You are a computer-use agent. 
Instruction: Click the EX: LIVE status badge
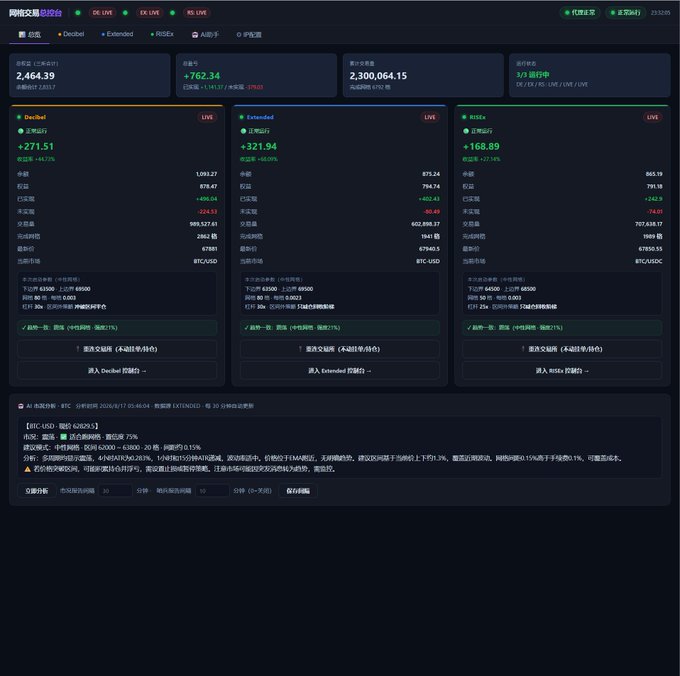[x=150, y=13]
